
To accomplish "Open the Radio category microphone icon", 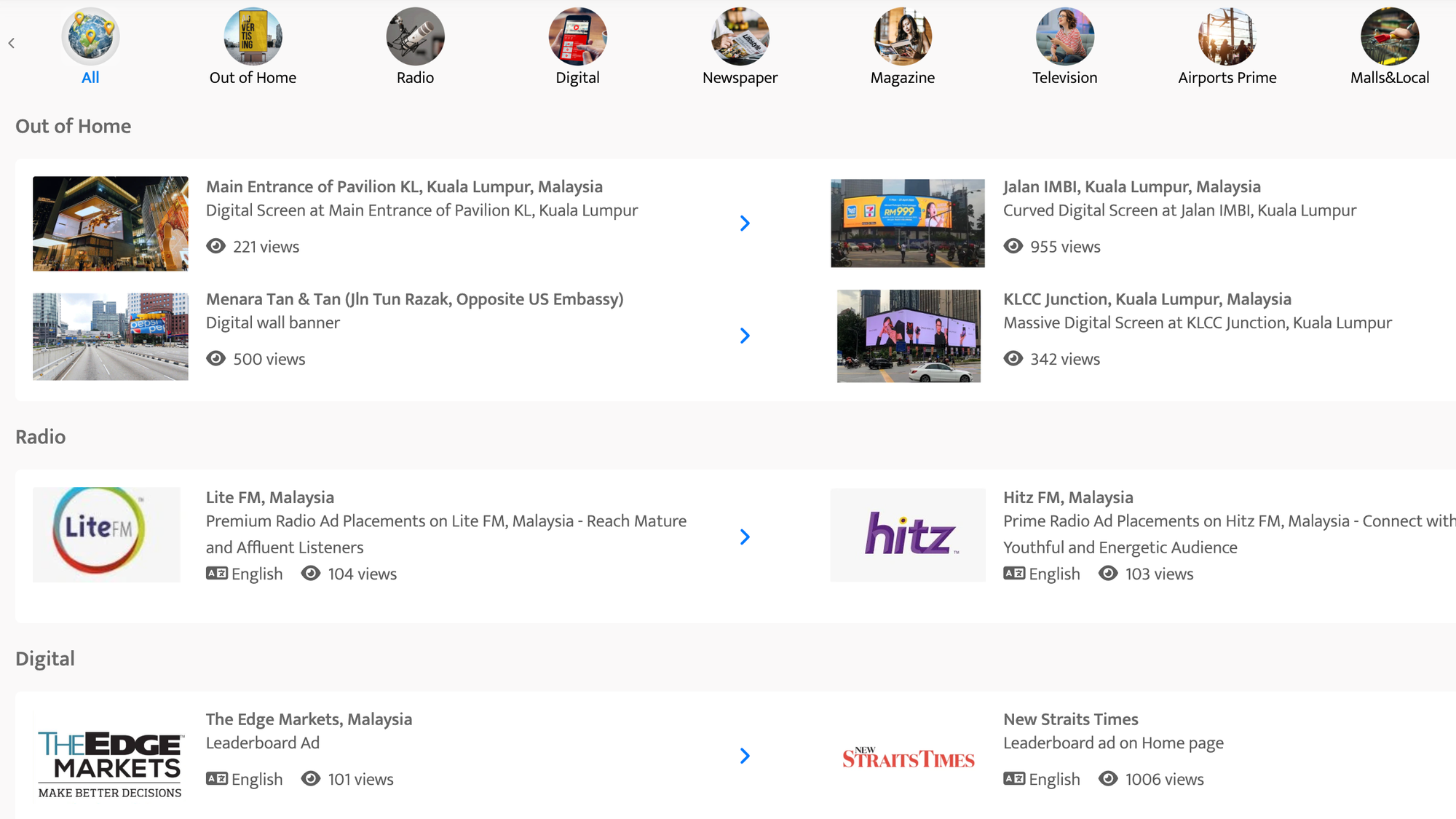I will tap(415, 36).
